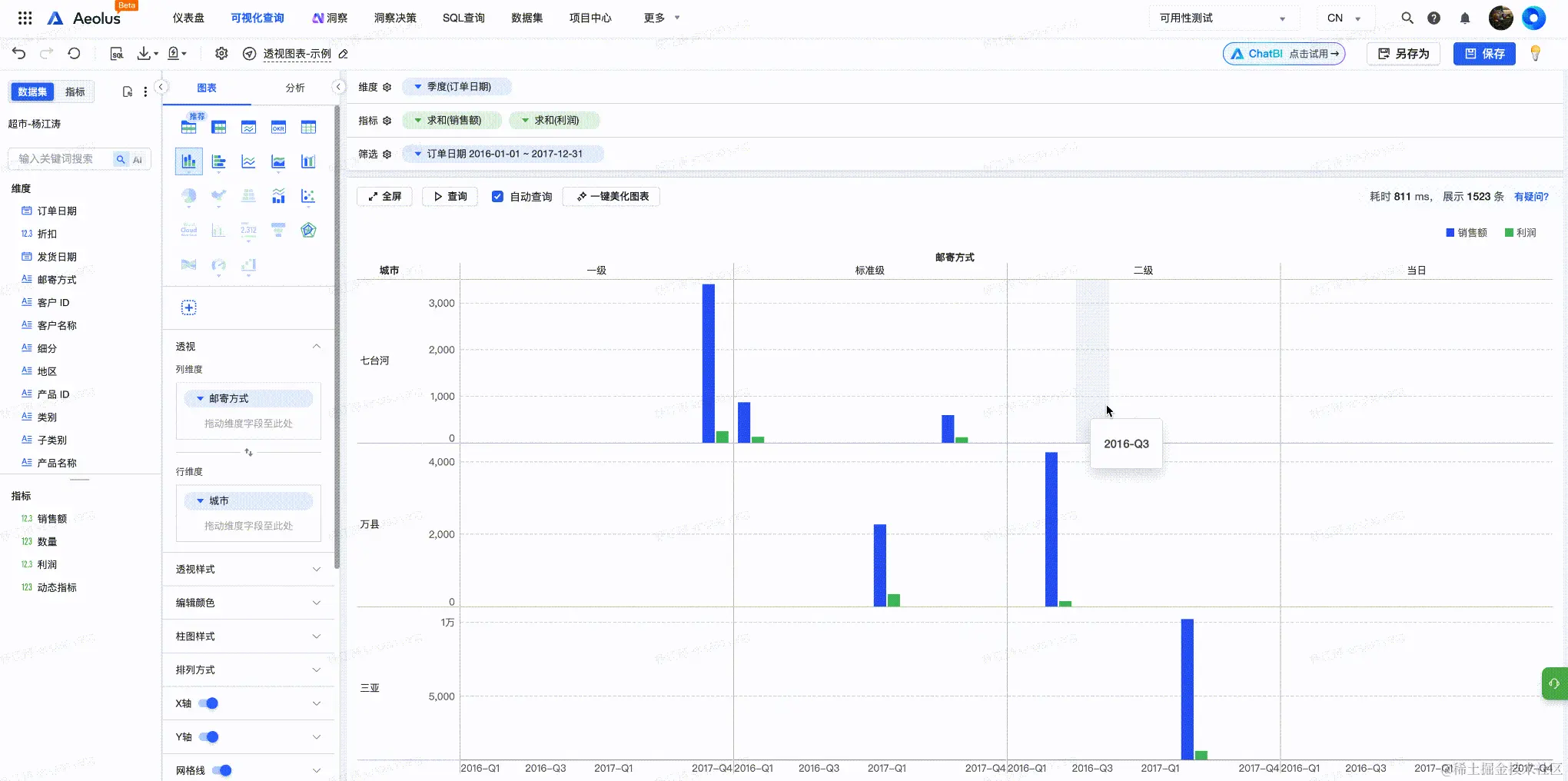
Task: Select the scatter plot chart type
Action: click(x=308, y=196)
